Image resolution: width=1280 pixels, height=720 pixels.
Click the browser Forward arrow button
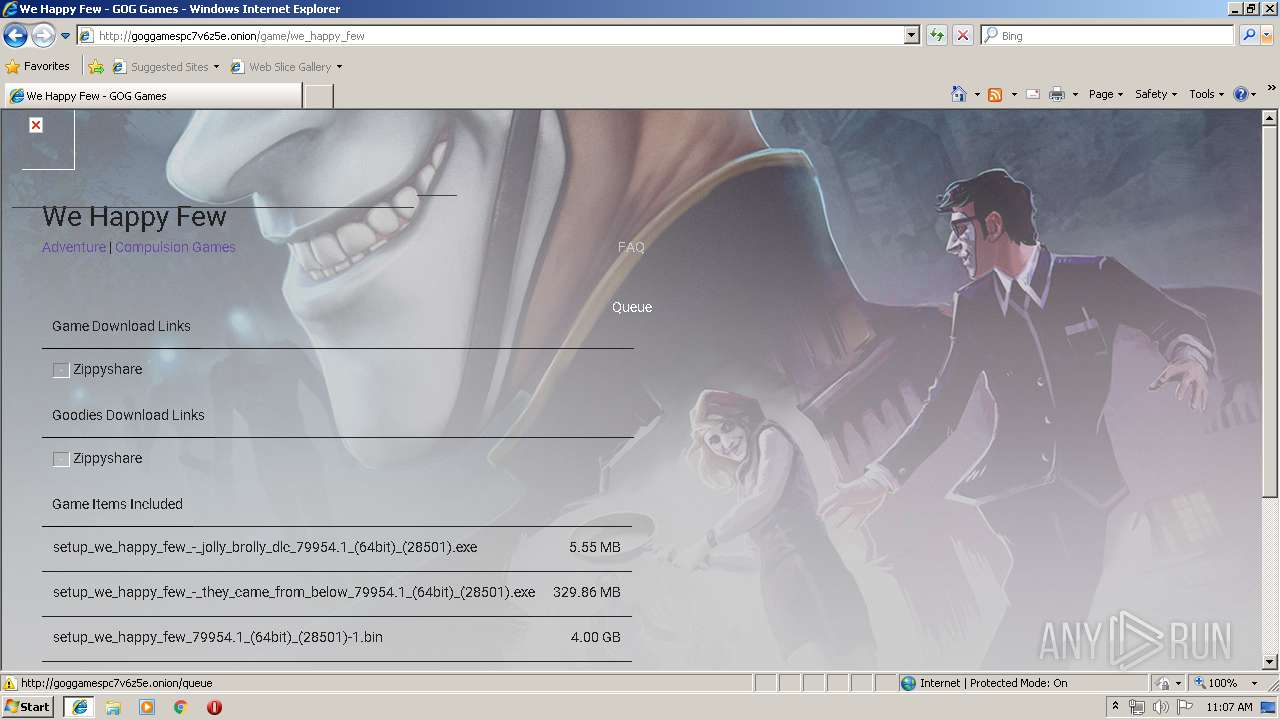43,36
